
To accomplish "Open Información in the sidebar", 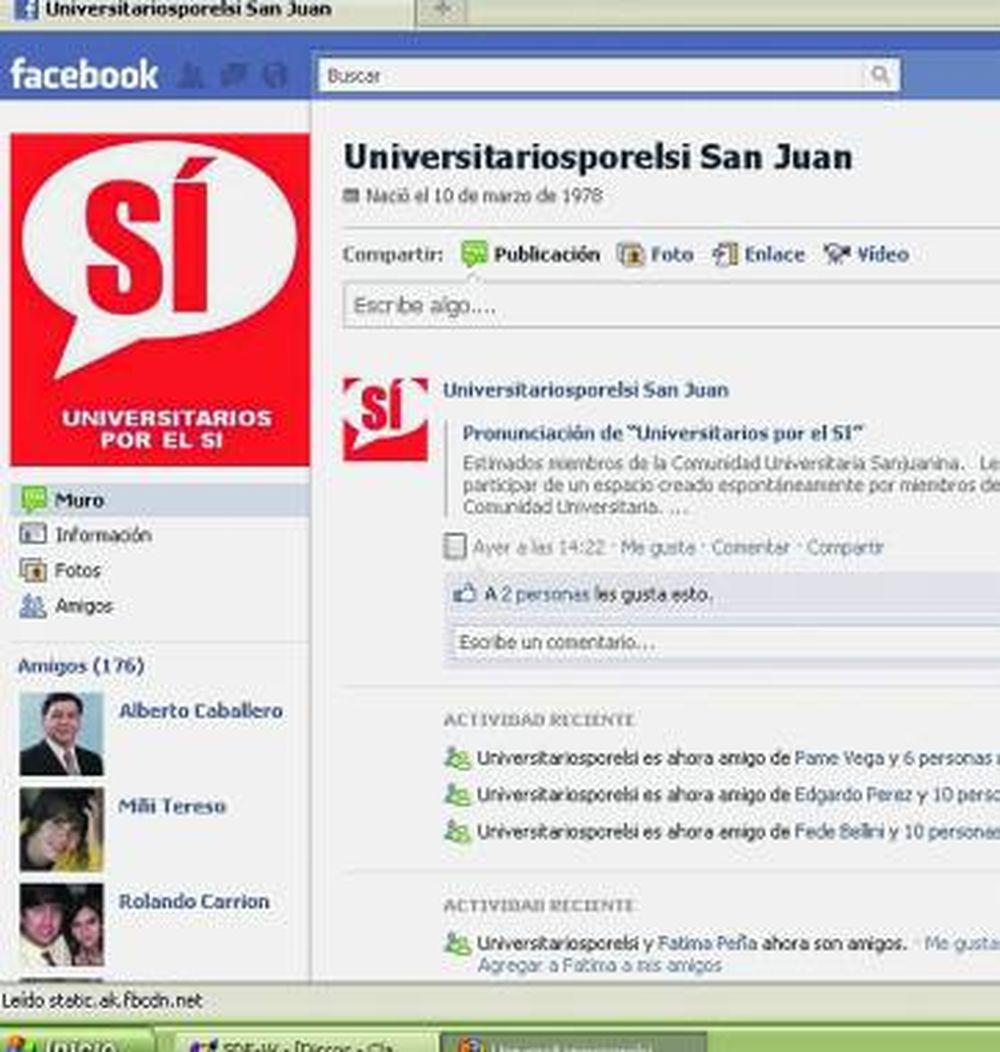I will point(102,535).
